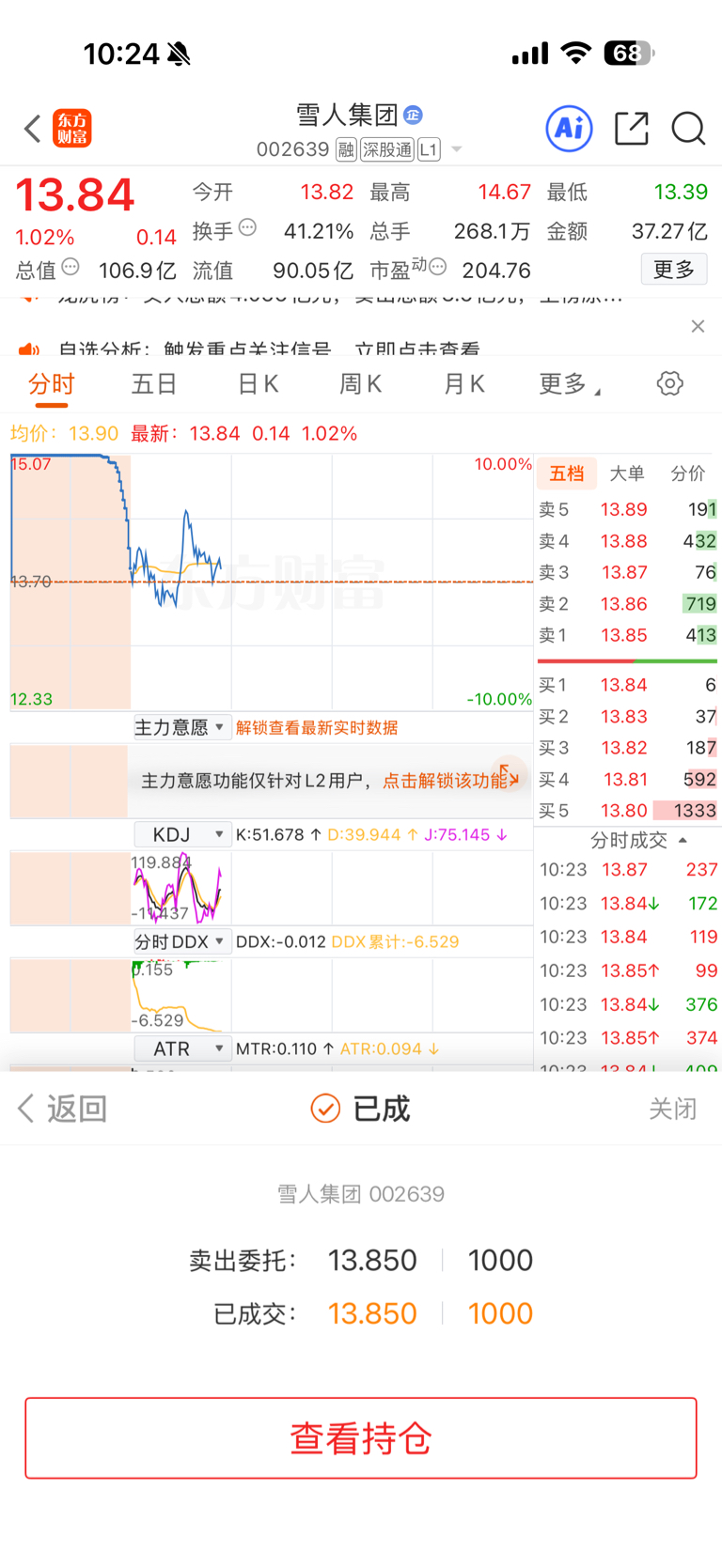Switch to the 分价 tab
The image size is (722, 1568).
(x=688, y=474)
